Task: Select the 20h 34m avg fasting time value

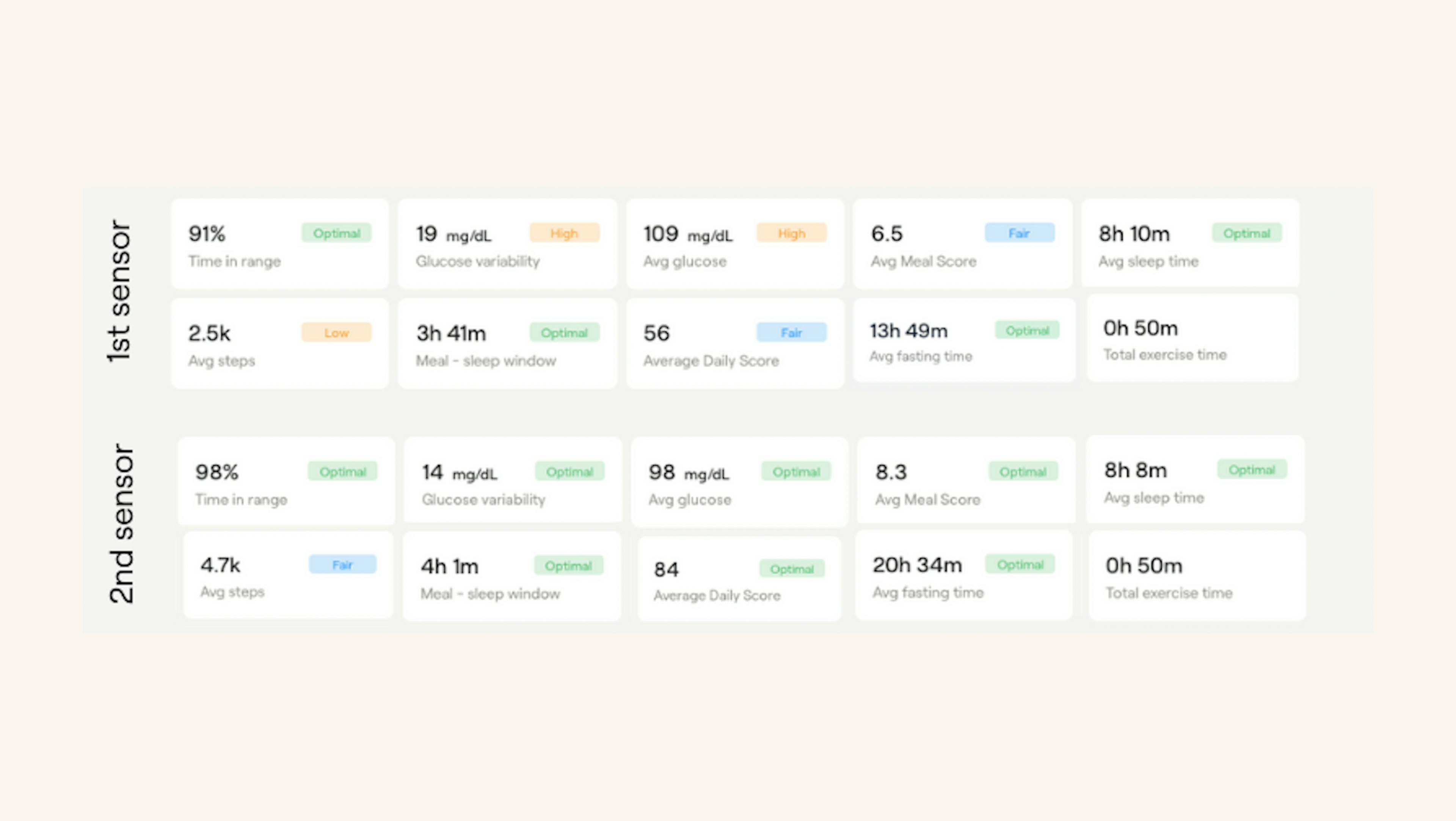Action: click(x=917, y=565)
